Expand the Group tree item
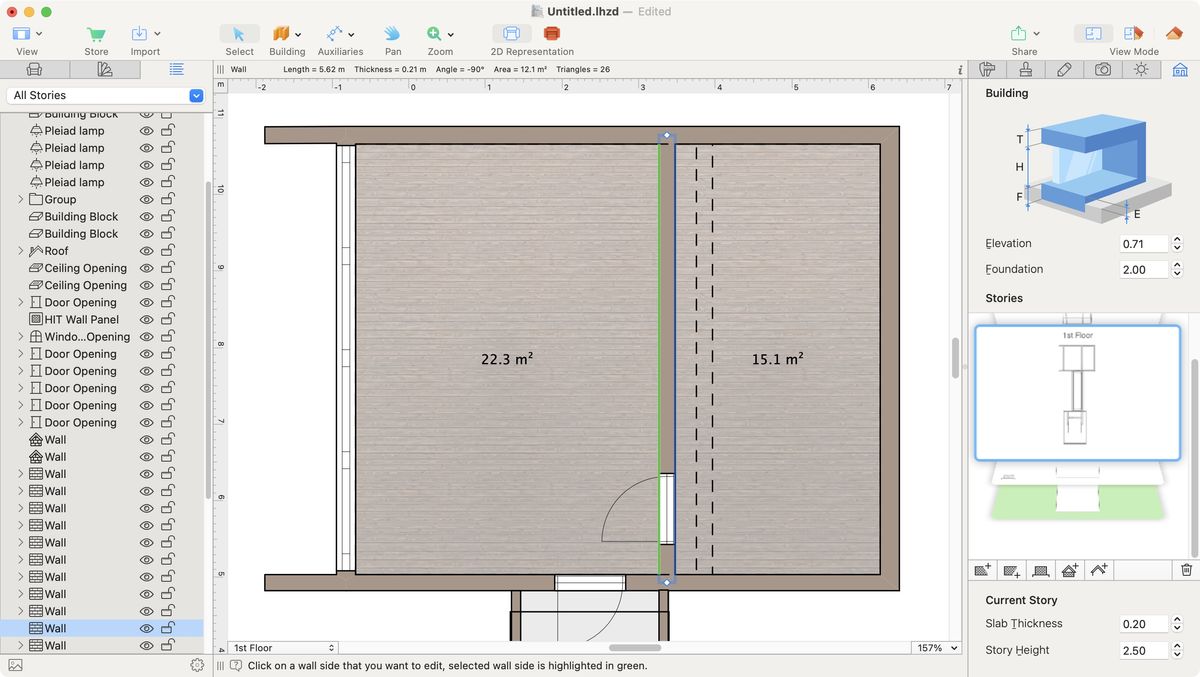1200x677 pixels. point(20,199)
